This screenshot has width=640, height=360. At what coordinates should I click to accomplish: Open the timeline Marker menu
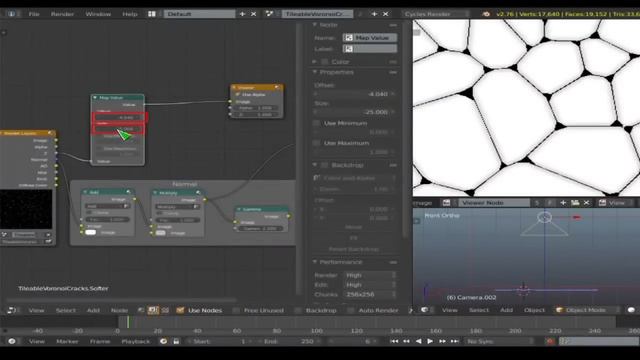point(67,341)
